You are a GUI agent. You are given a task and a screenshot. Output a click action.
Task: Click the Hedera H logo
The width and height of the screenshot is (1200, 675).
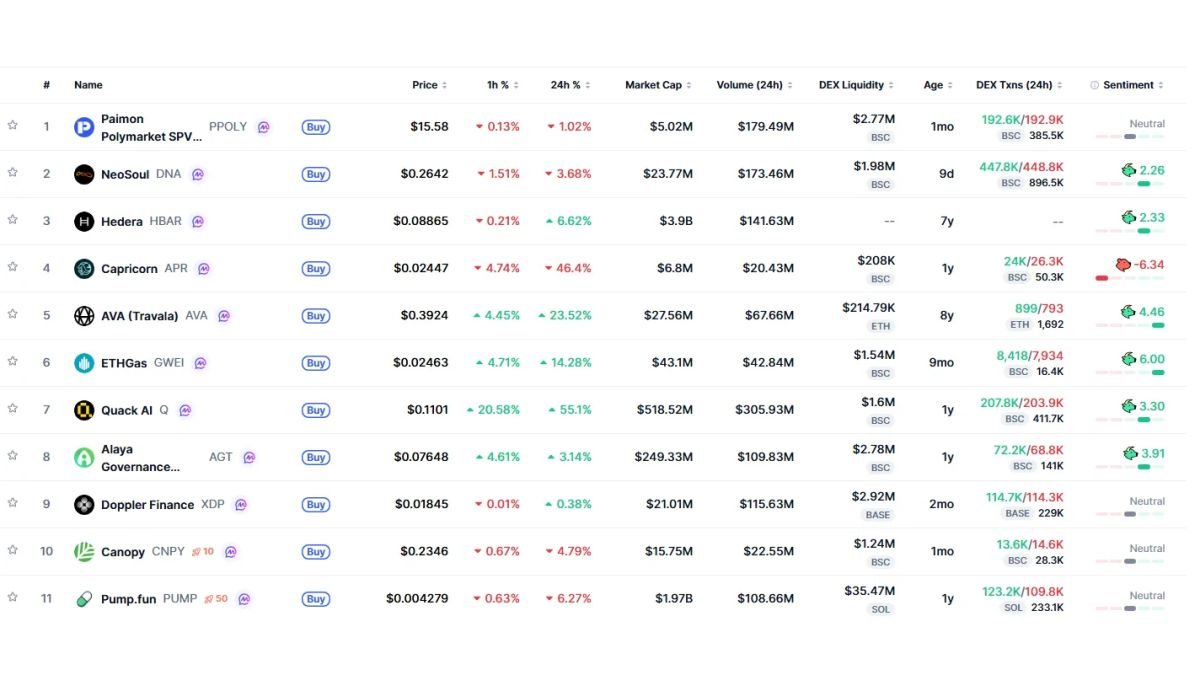[x=84, y=221]
